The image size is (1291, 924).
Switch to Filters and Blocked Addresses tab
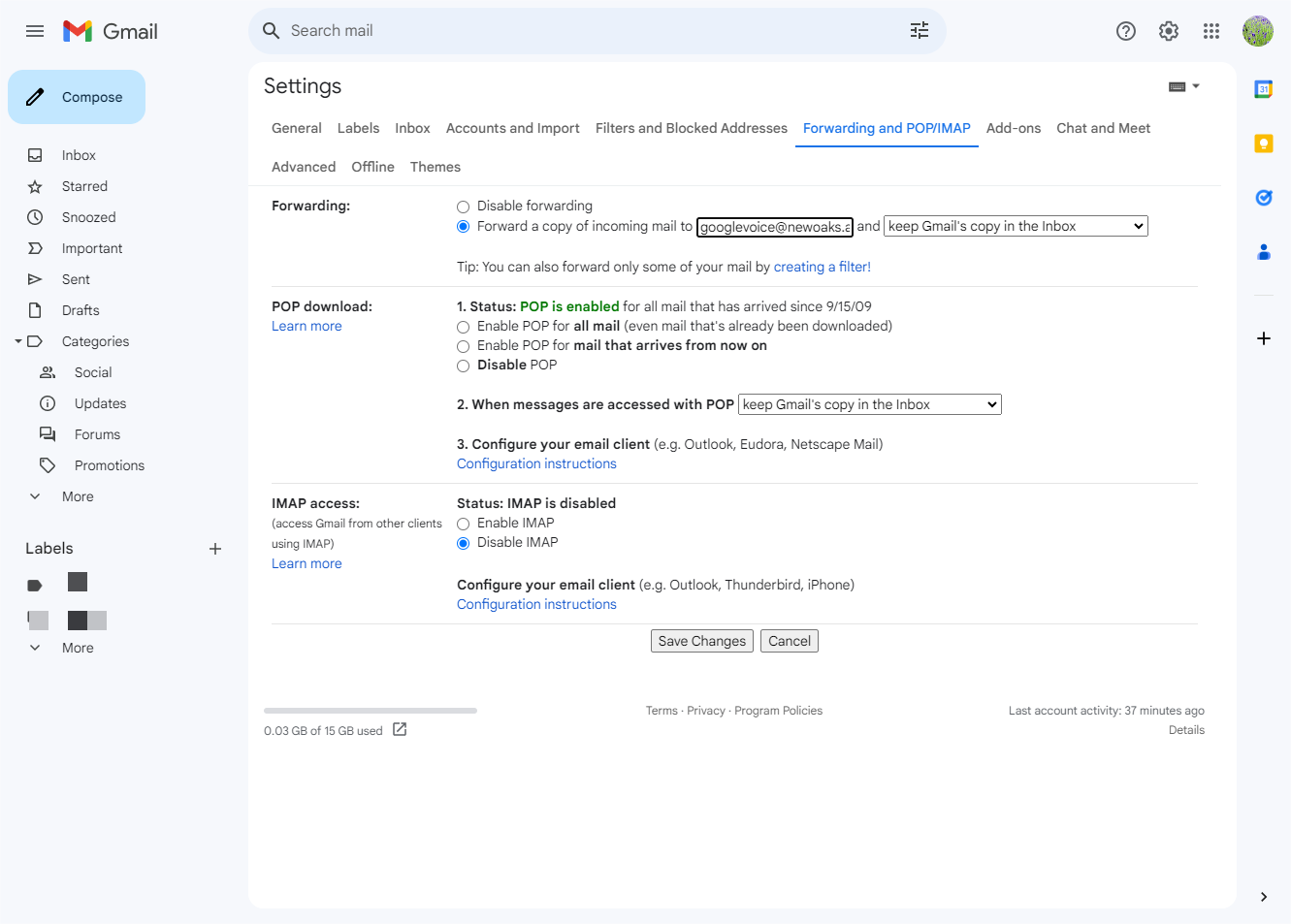tap(691, 128)
